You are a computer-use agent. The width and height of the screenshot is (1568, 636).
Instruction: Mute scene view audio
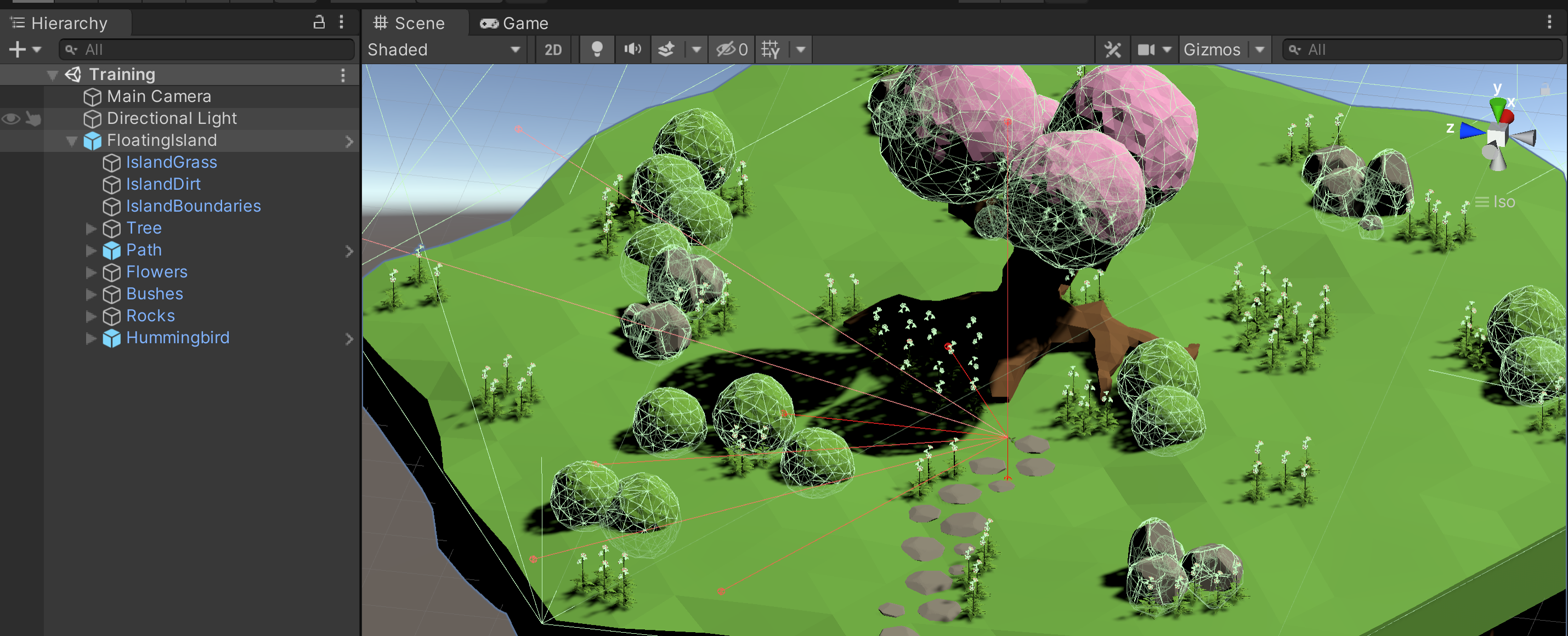(x=632, y=49)
